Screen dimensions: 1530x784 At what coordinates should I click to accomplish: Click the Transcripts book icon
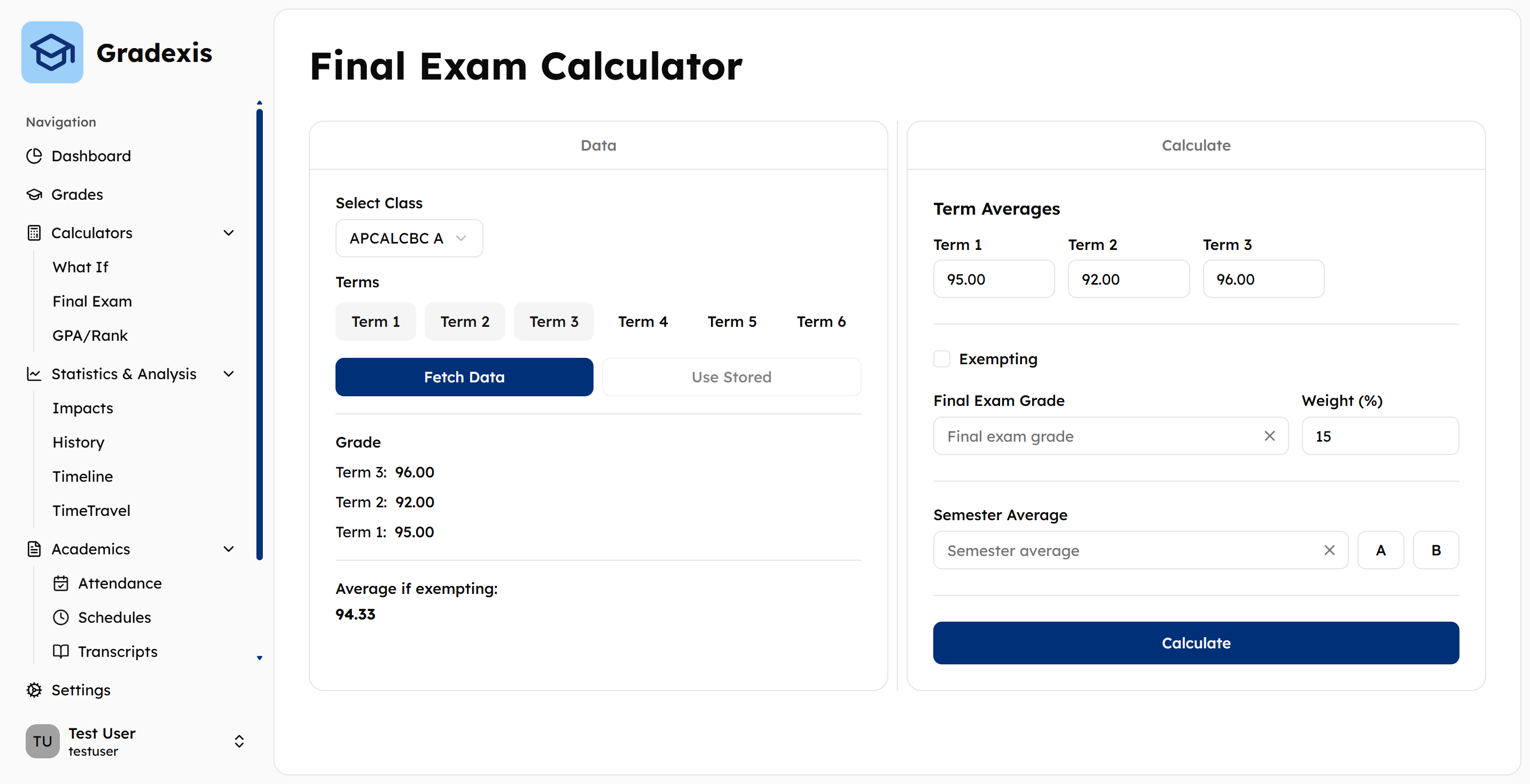(60, 651)
